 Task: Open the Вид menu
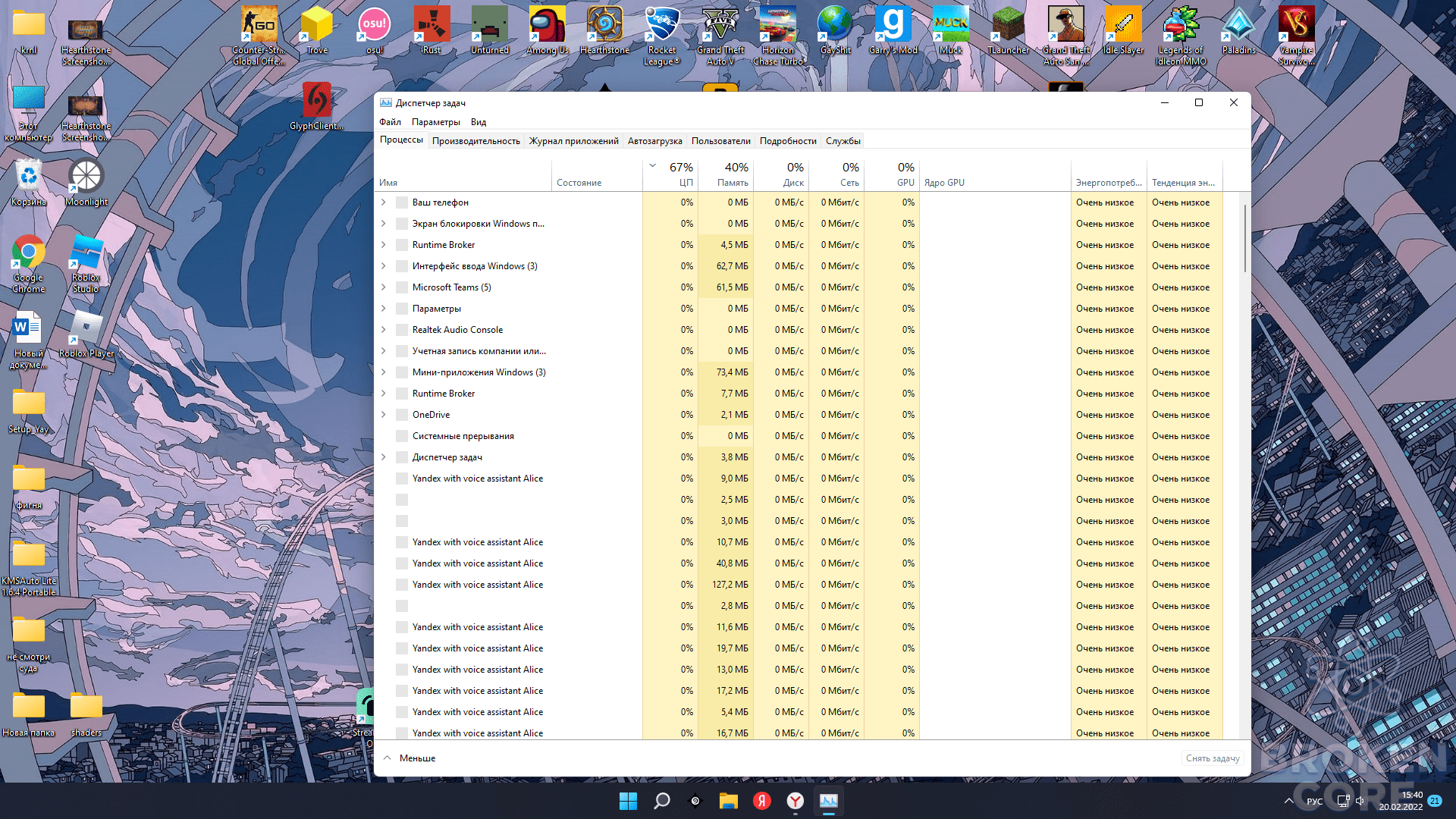click(479, 122)
